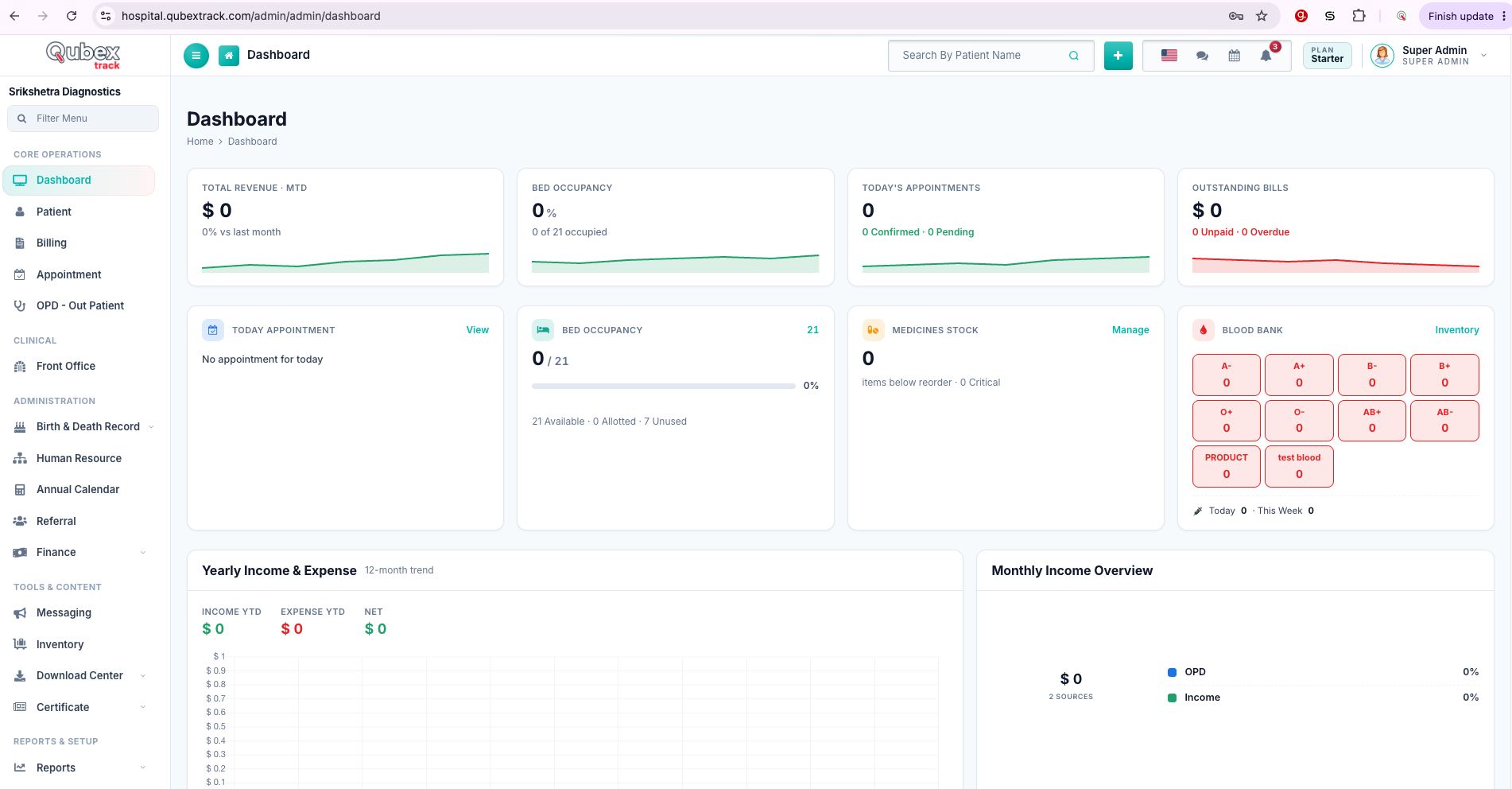This screenshot has height=789, width=1512.
Task: Click Manage on the Medicines Stock card
Action: coord(1130,330)
